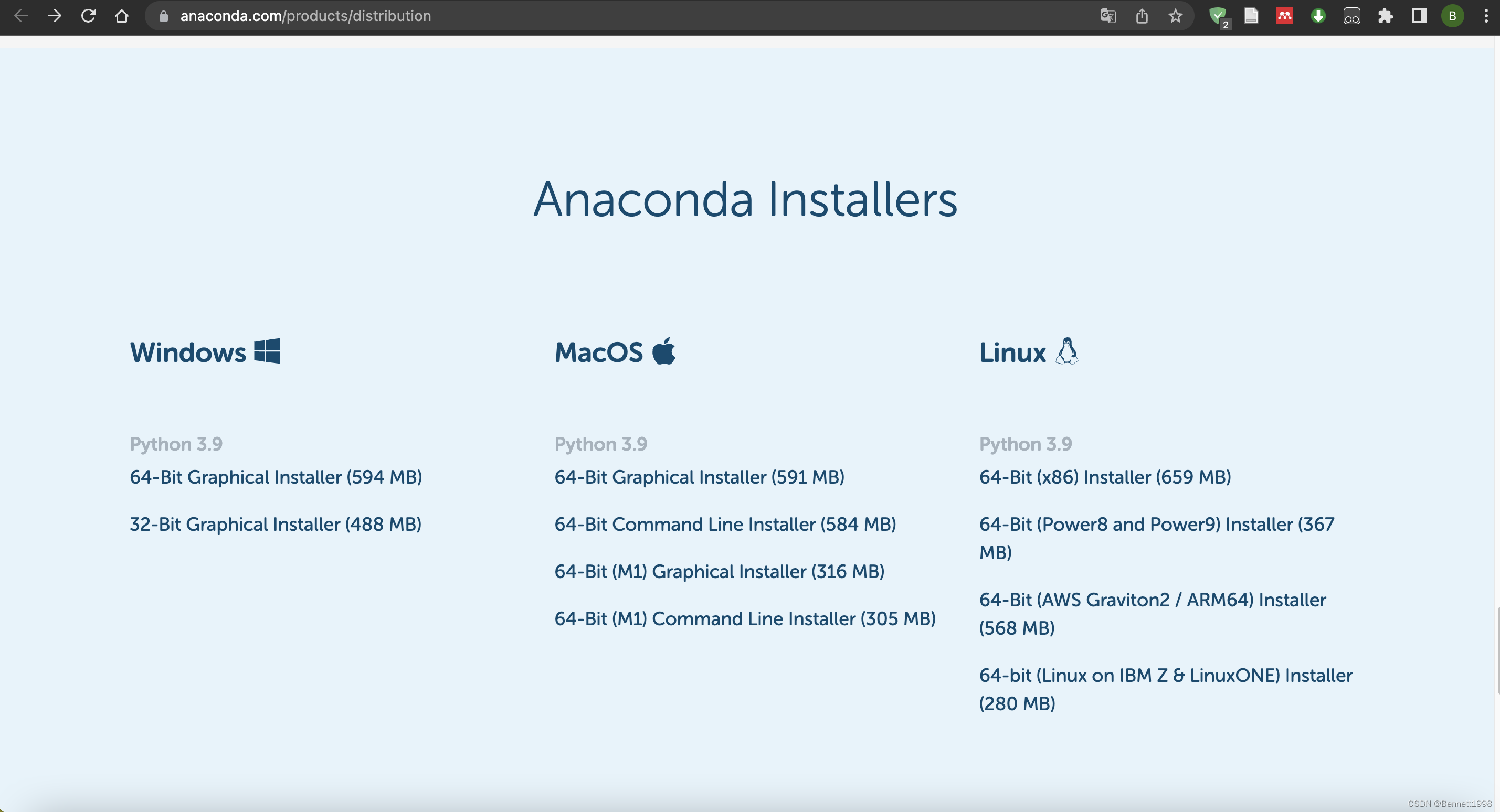Image resolution: width=1500 pixels, height=812 pixels.
Task: Click the Anaconda Installers heading
Action: [x=745, y=200]
